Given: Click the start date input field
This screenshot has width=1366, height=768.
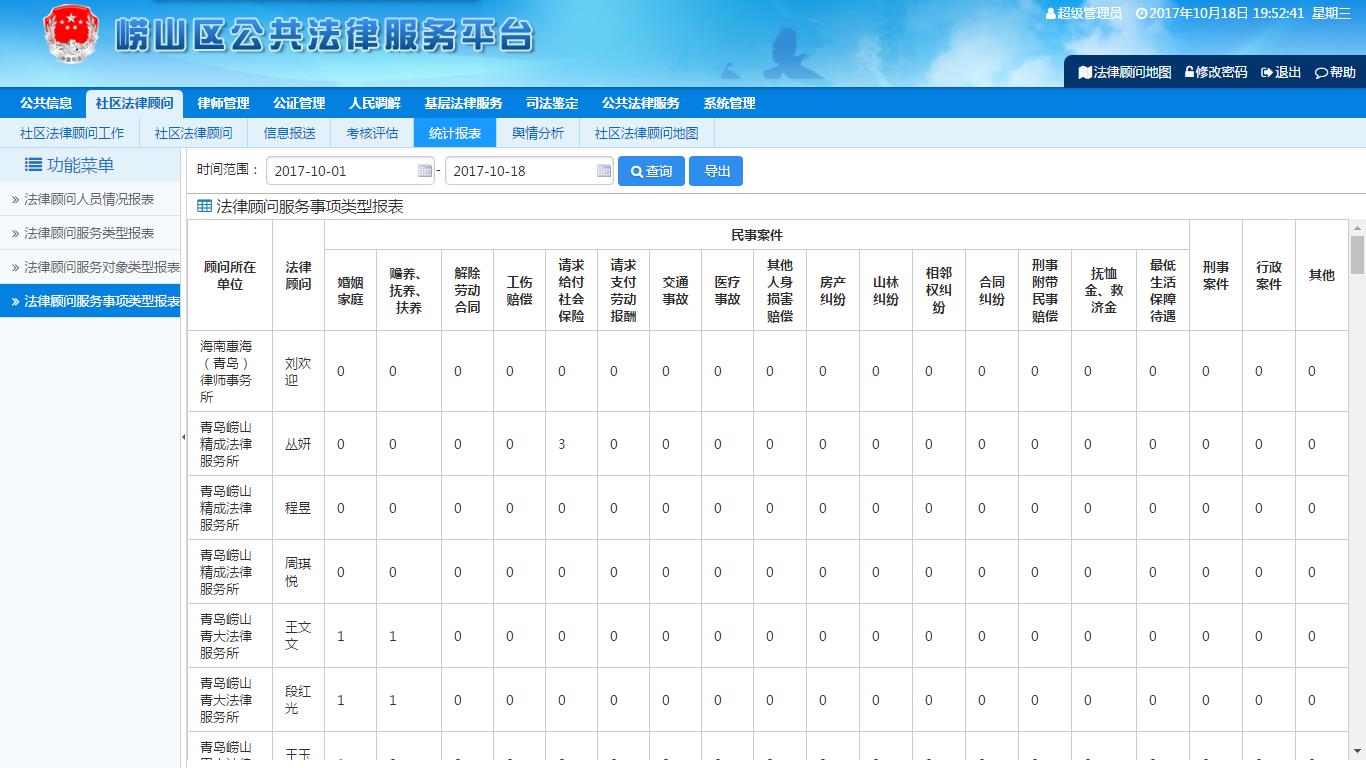Looking at the screenshot, I should tap(340, 171).
